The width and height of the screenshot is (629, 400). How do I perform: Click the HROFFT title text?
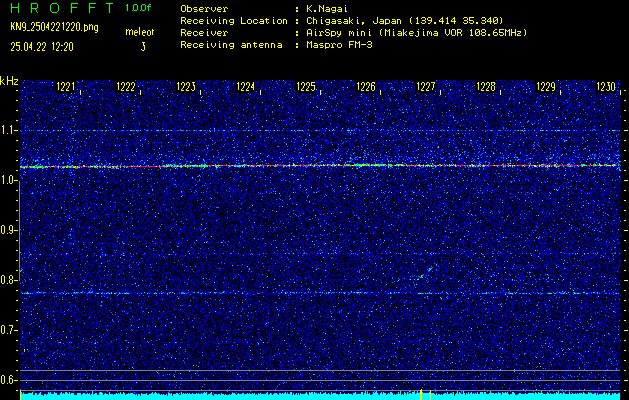pyautogui.click(x=63, y=8)
